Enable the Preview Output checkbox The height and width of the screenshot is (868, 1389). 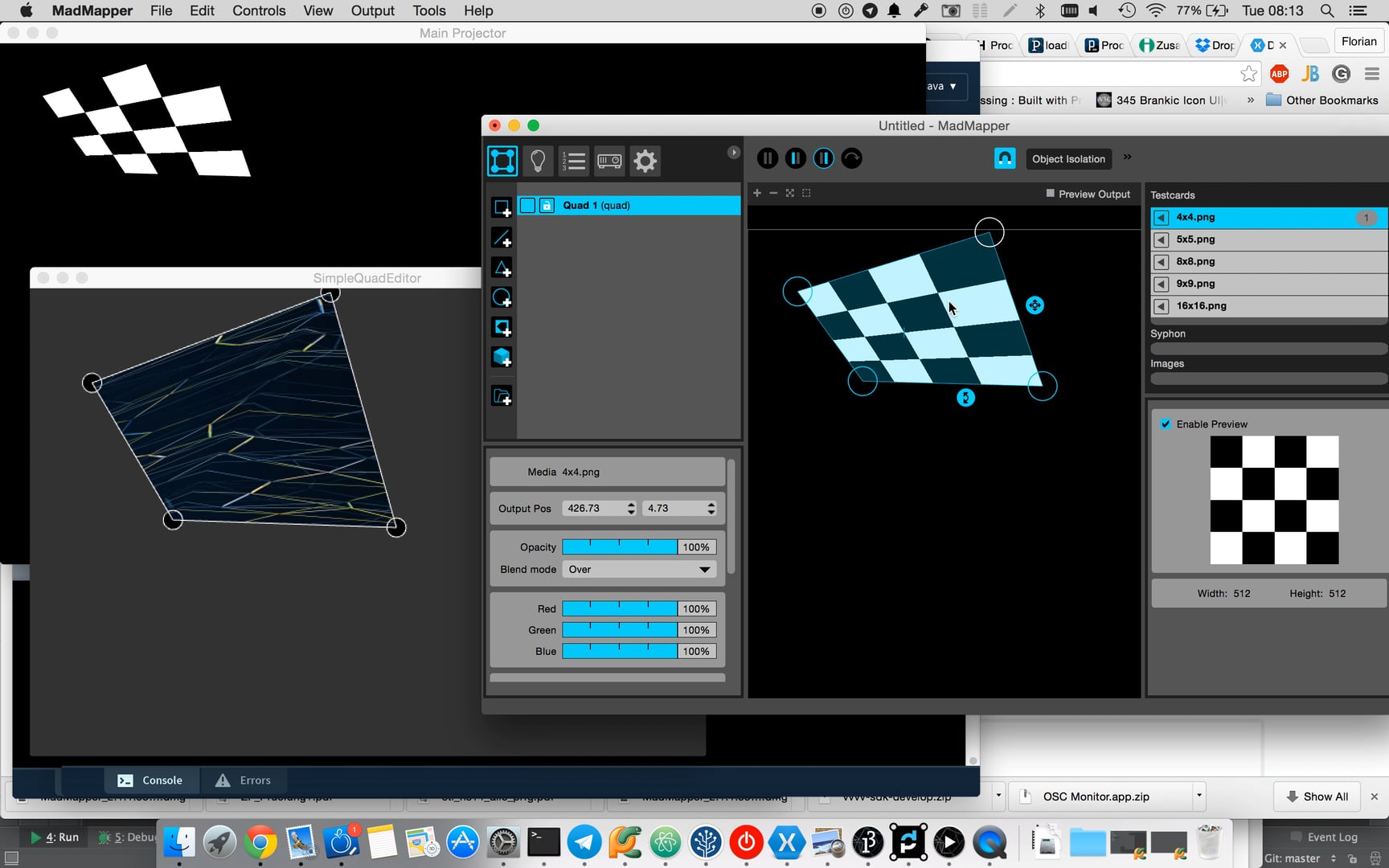(1049, 194)
